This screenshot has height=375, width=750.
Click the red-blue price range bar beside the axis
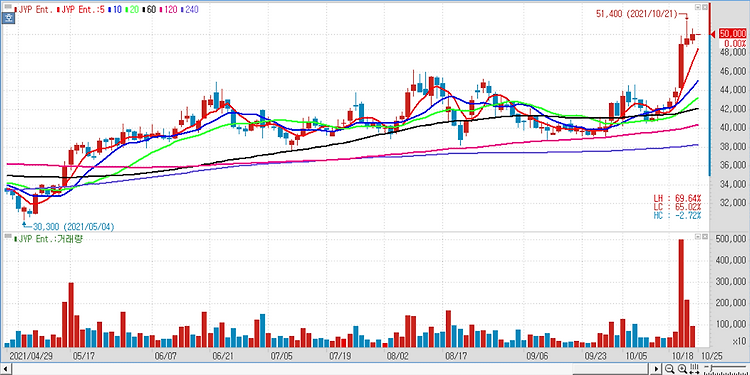point(710,89)
